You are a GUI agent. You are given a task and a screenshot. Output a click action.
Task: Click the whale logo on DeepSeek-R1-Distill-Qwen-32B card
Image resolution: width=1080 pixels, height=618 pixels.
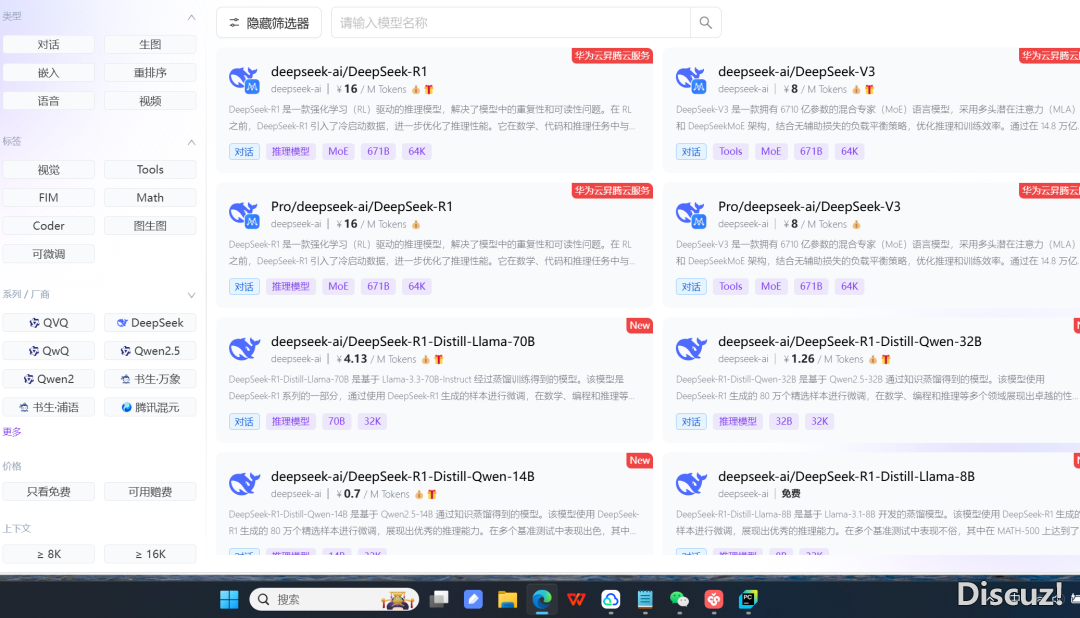[691, 349]
